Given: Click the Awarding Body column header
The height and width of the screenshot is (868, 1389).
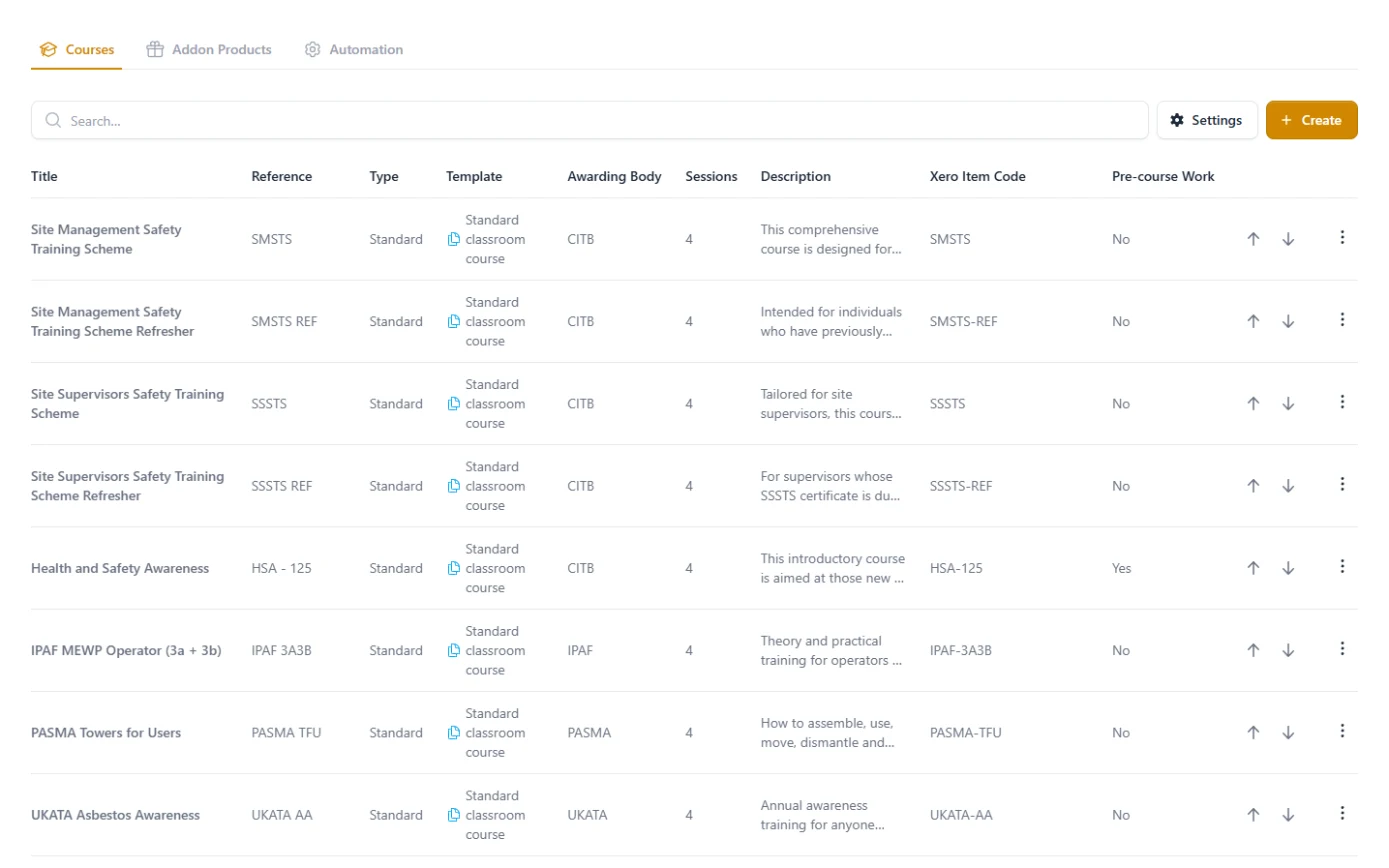Looking at the screenshot, I should tap(614, 176).
